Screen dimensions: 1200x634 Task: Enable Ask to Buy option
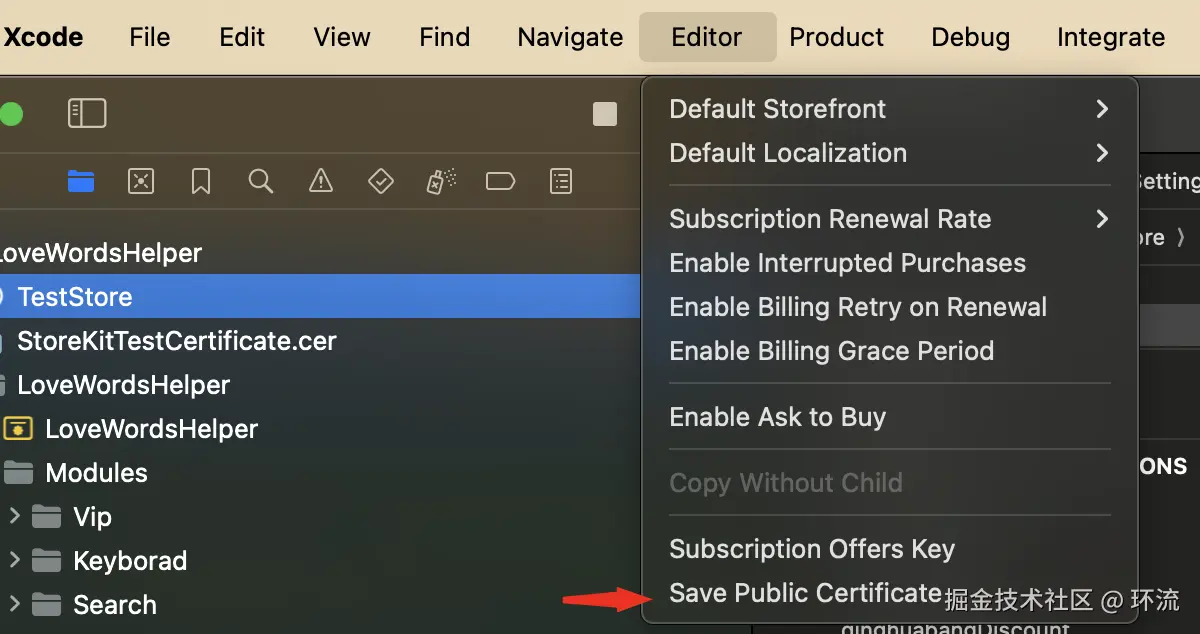[890, 417]
